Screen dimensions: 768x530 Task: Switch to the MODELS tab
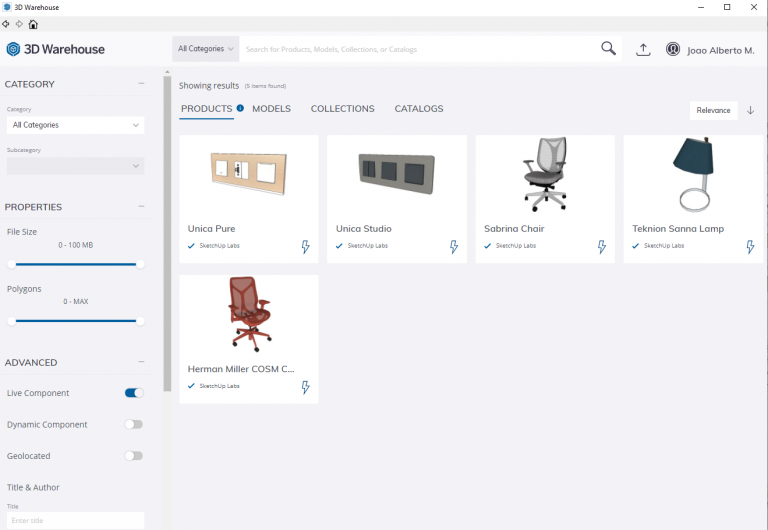tap(271, 108)
